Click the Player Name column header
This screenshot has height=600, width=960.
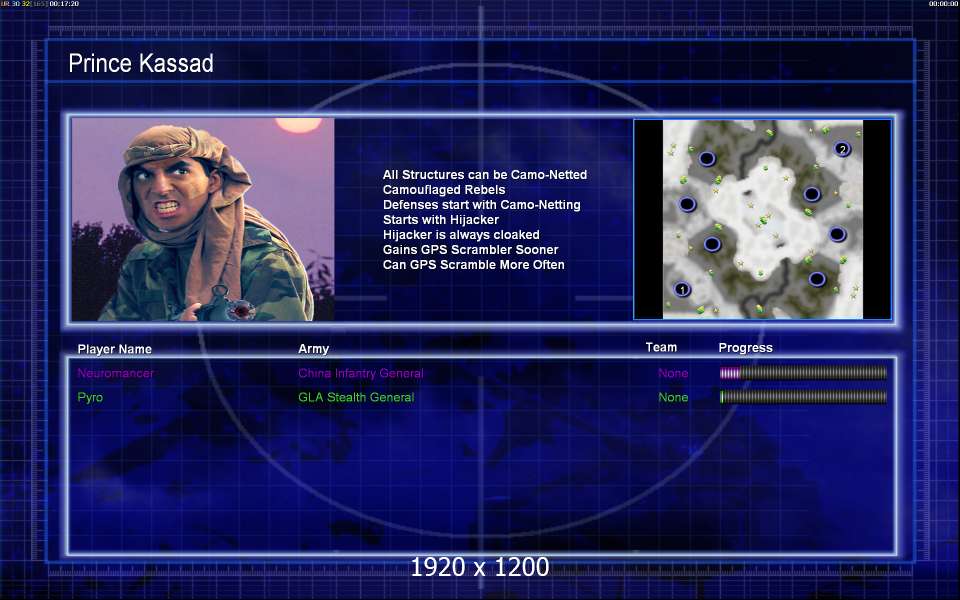pos(114,349)
